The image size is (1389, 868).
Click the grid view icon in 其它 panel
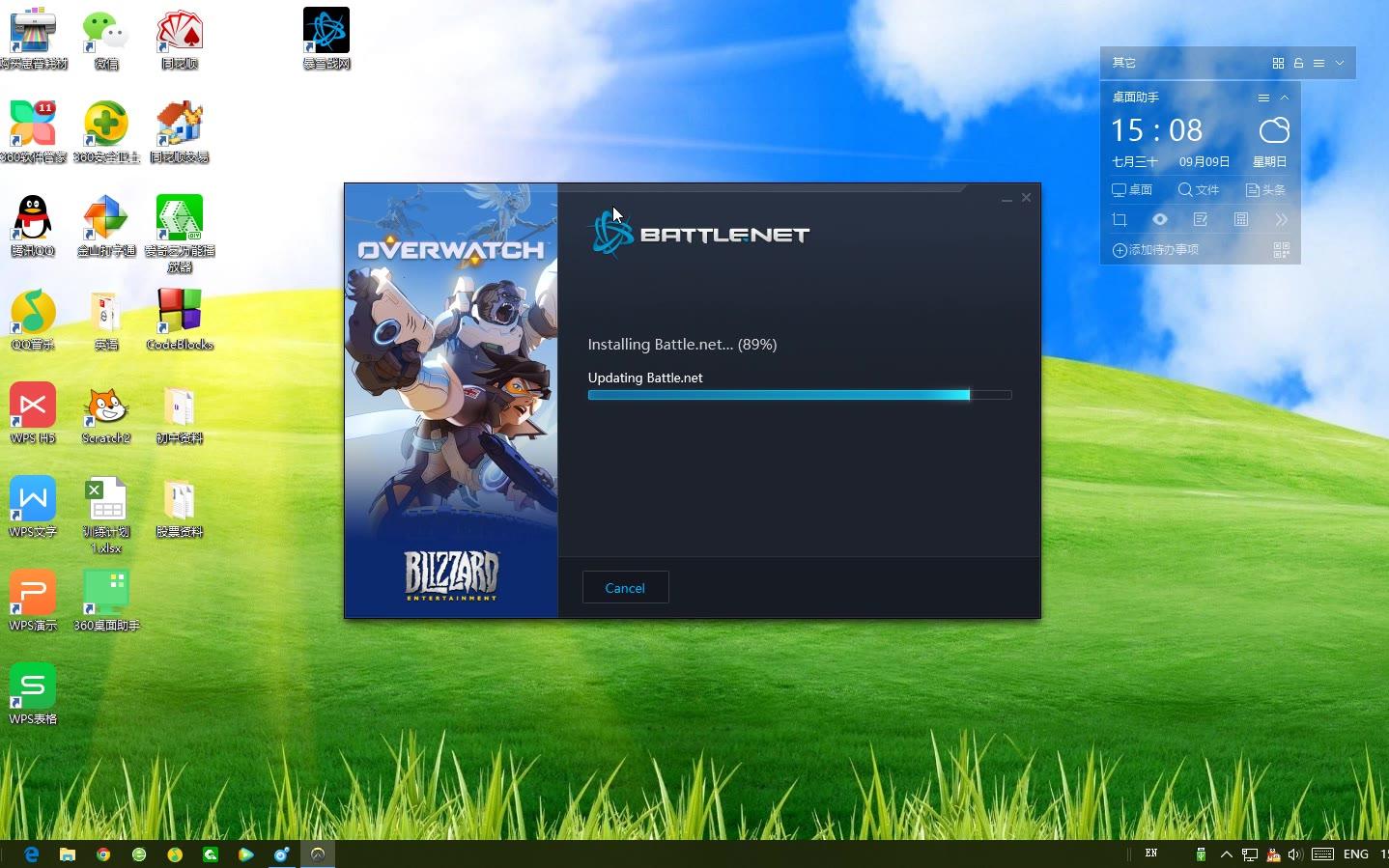tap(1278, 63)
